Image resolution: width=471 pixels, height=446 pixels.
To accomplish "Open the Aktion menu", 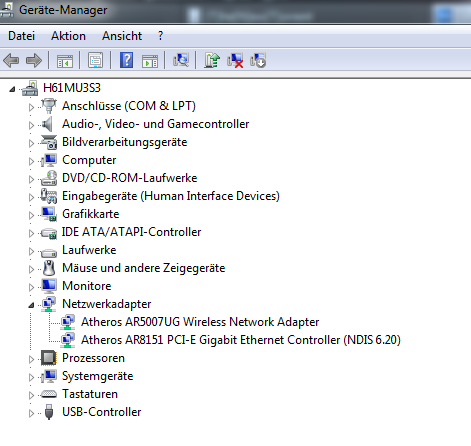I will 68,36.
